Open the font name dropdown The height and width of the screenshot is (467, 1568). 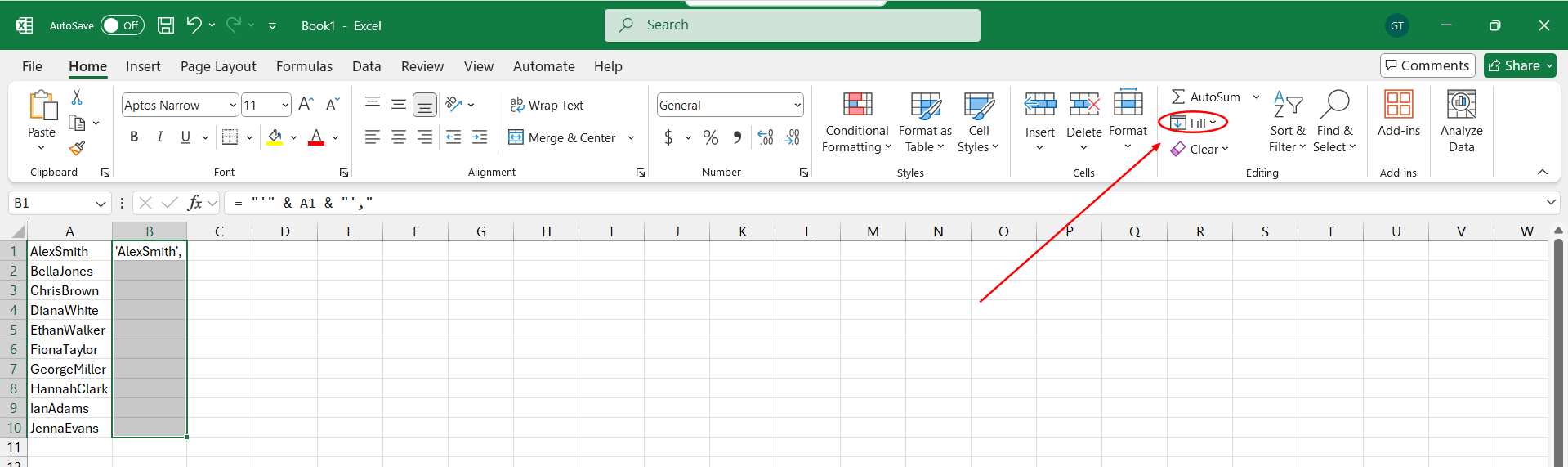[233, 105]
